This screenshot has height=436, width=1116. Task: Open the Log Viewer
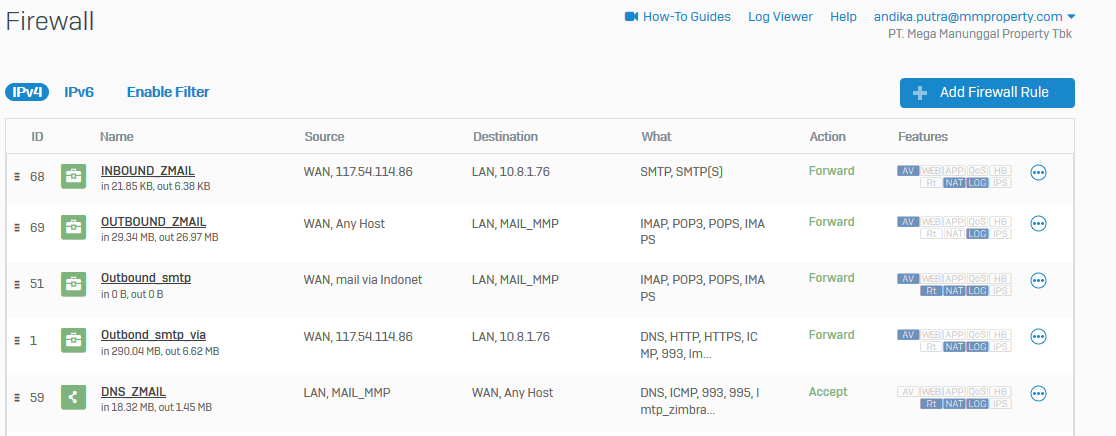click(x=780, y=17)
